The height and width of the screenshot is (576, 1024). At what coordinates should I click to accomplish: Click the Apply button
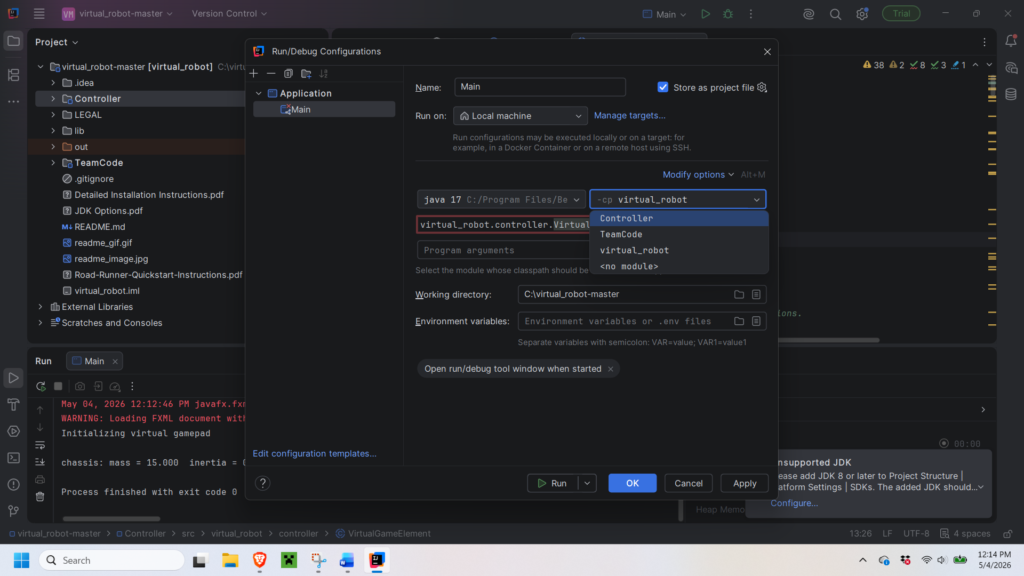click(744, 483)
